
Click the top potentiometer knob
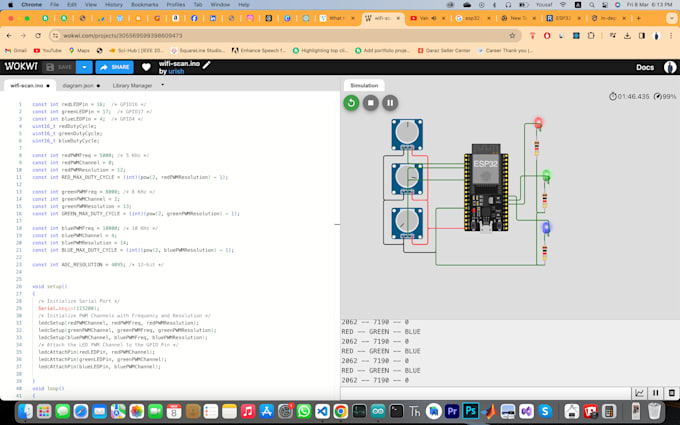406,132
